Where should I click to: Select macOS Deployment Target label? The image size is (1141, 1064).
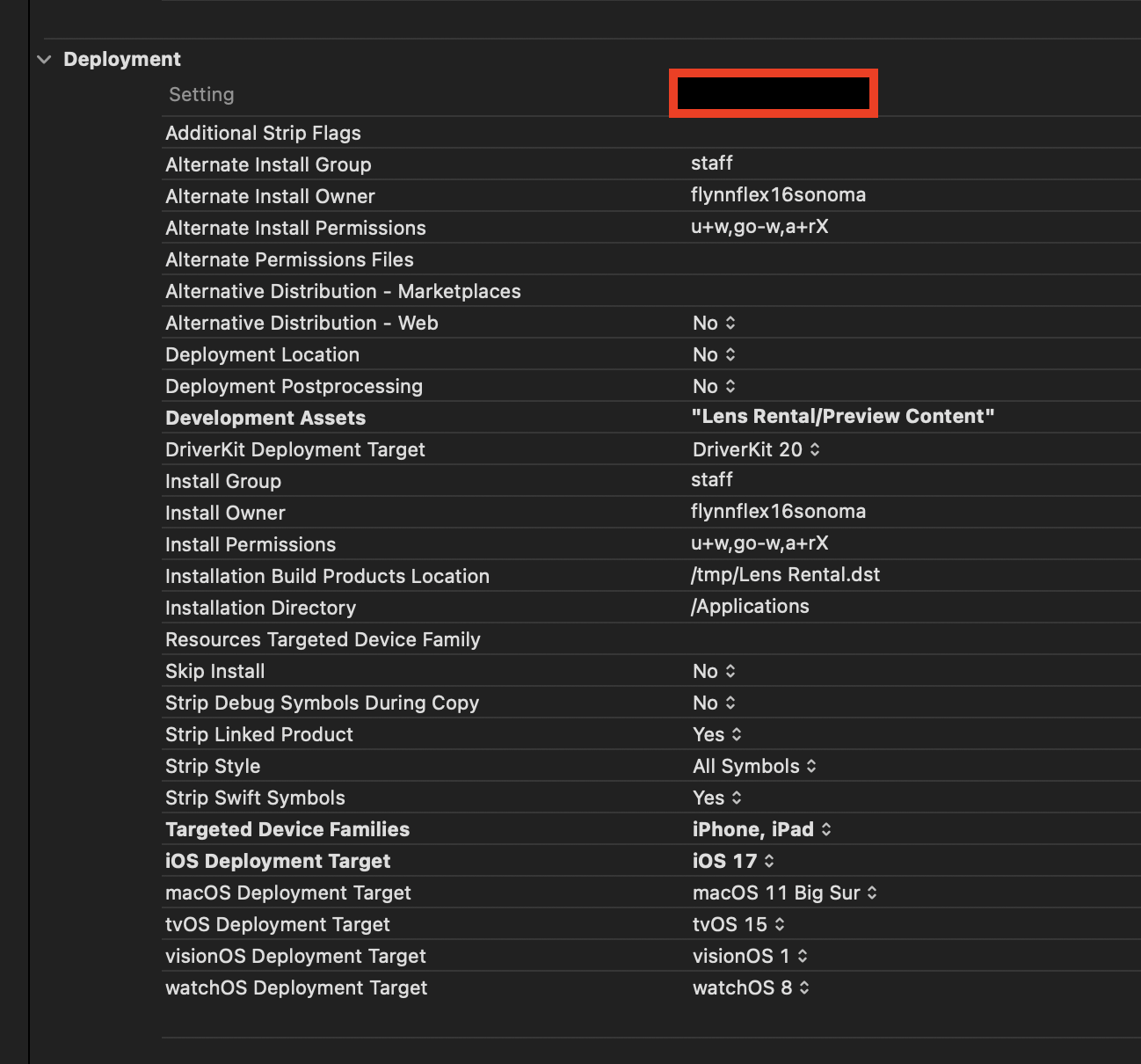(x=288, y=893)
